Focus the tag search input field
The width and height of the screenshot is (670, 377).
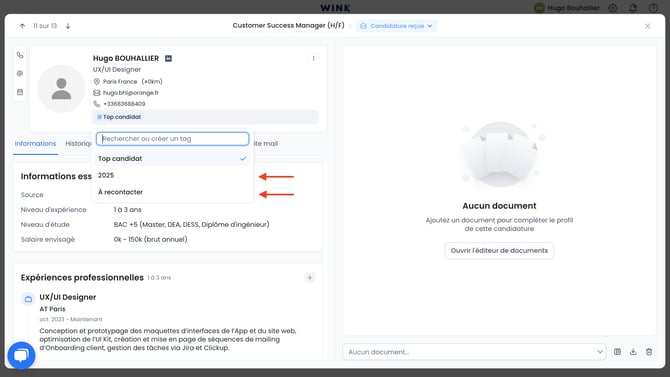(x=173, y=138)
